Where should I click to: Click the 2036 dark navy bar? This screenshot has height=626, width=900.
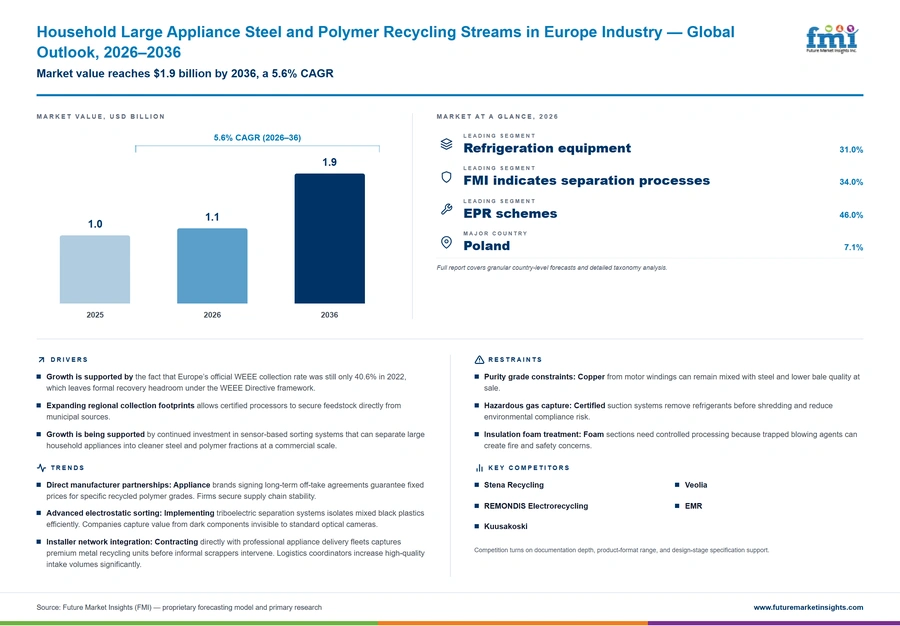329,238
